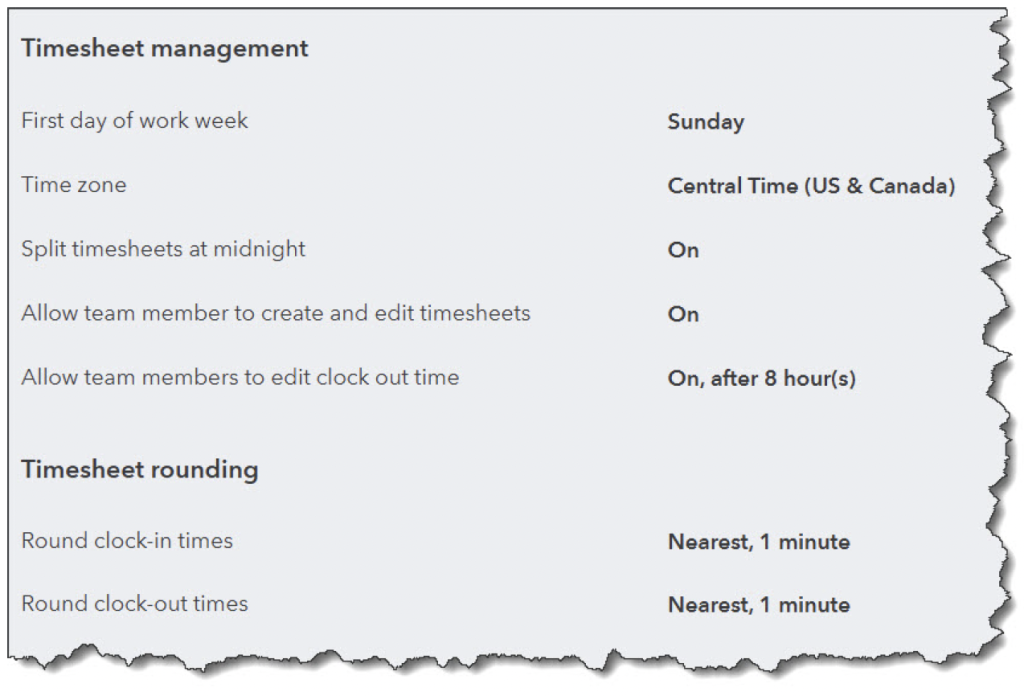Toggle the On, after 8 hour(s) value

(761, 379)
